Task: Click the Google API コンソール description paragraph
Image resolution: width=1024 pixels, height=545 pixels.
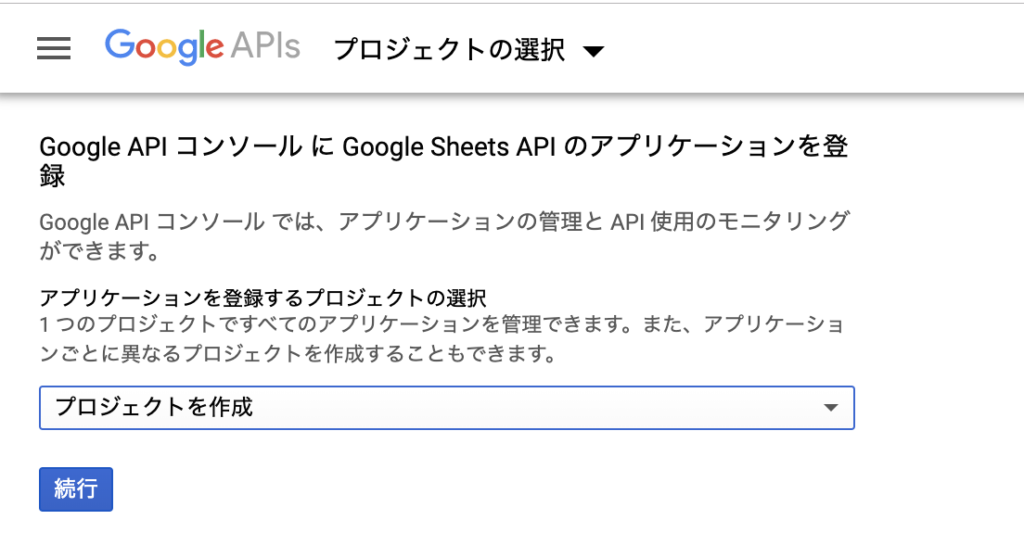Action: pyautogui.click(x=444, y=236)
